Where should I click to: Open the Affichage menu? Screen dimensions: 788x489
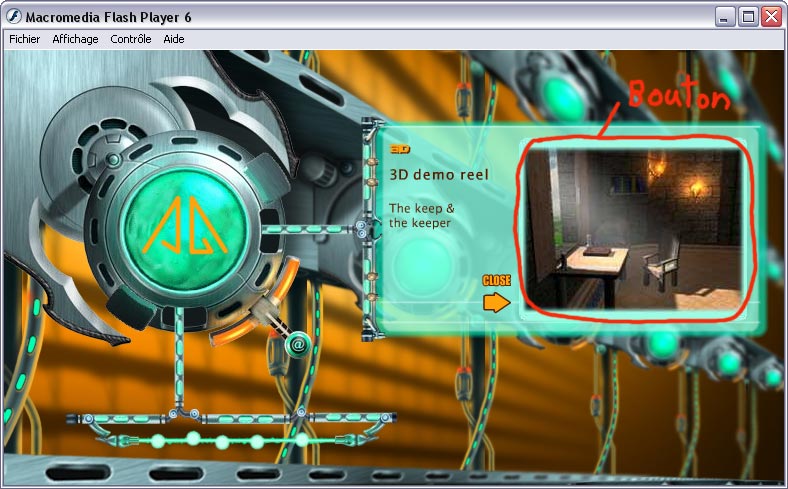75,39
